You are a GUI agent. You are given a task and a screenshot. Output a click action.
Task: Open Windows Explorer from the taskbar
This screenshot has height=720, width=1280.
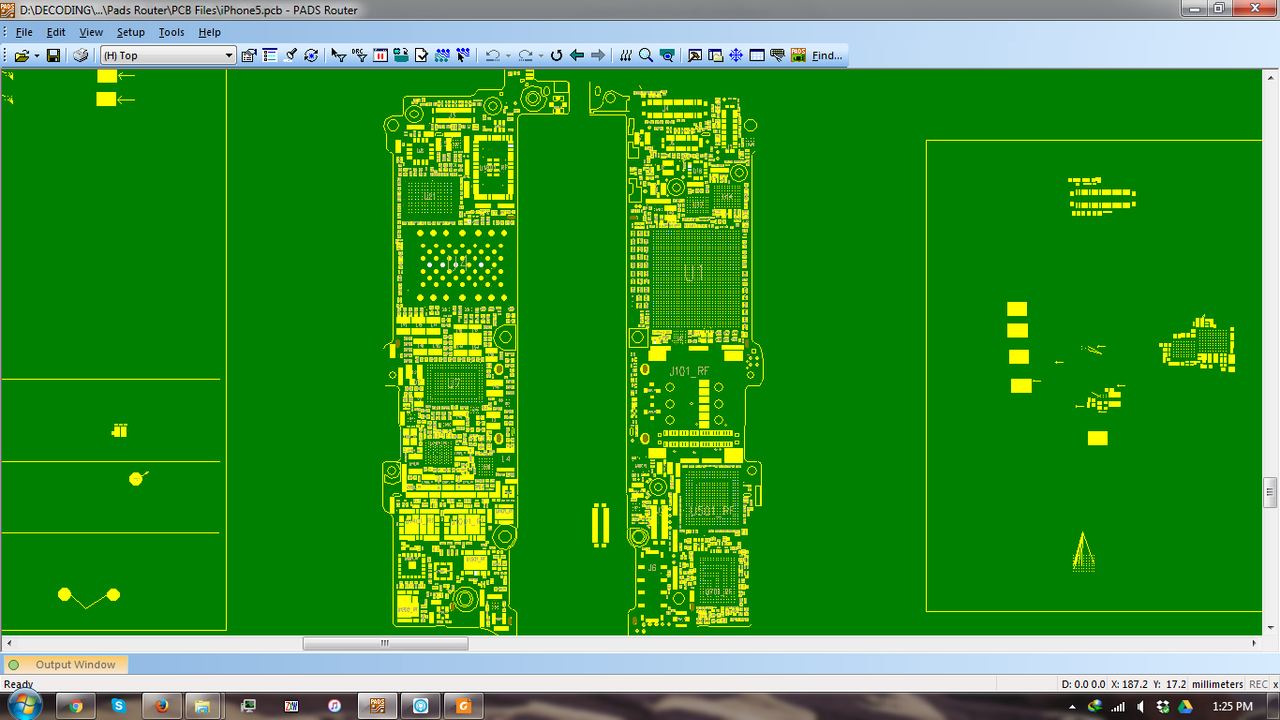pos(205,706)
